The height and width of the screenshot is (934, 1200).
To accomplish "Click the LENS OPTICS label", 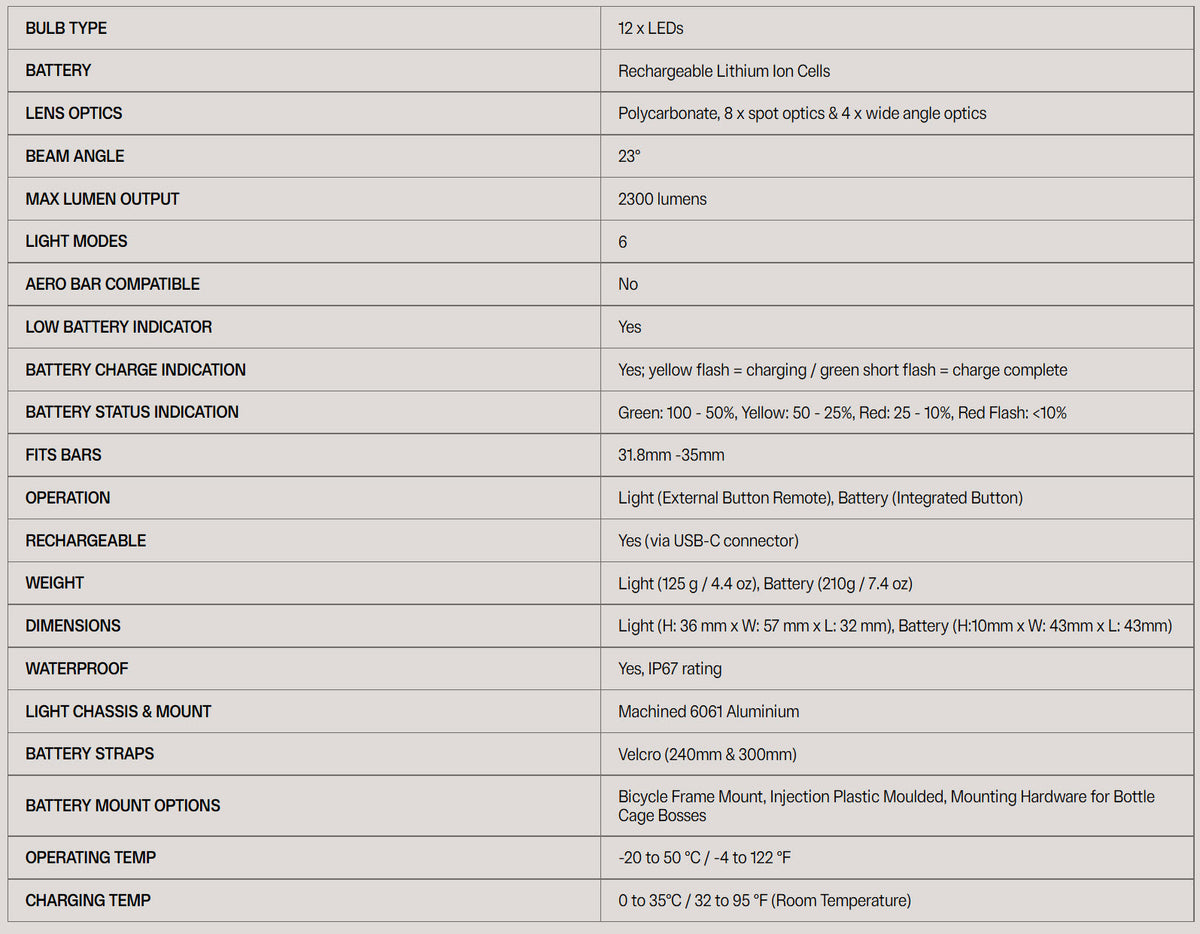I will pos(74,113).
